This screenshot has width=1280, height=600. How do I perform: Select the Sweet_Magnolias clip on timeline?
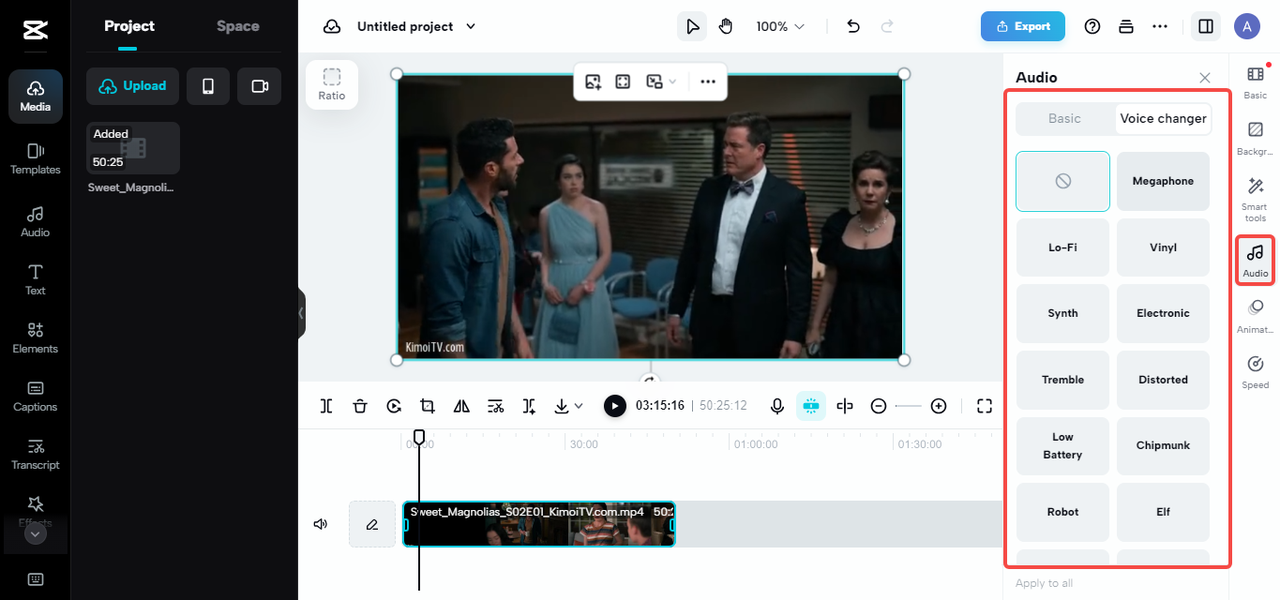tap(539, 524)
